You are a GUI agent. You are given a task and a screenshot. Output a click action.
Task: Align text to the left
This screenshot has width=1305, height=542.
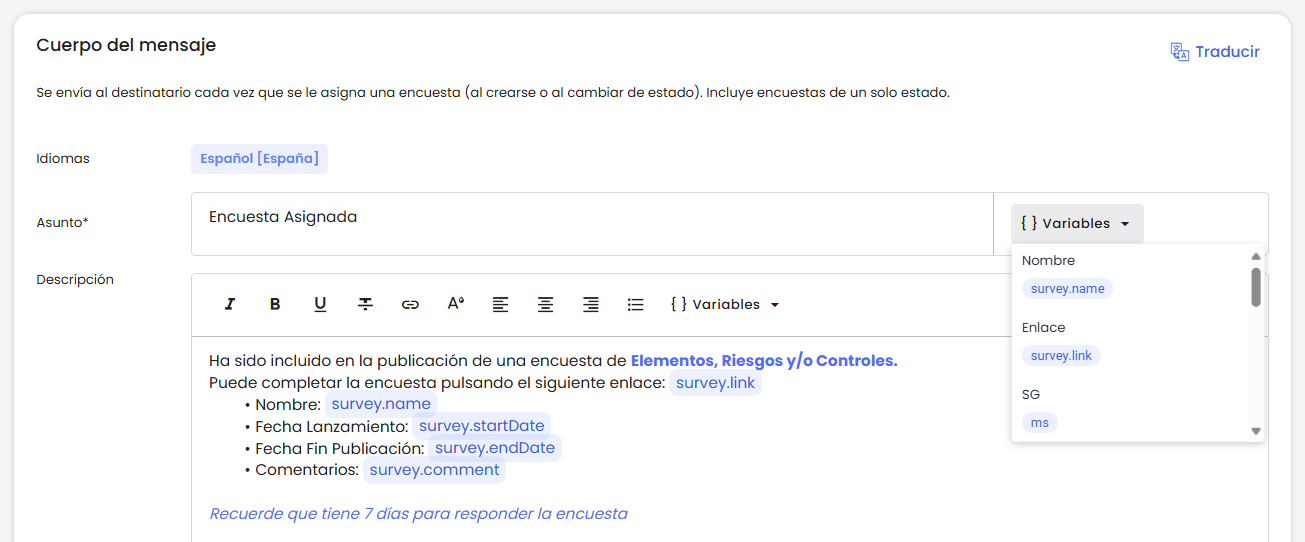pos(500,305)
